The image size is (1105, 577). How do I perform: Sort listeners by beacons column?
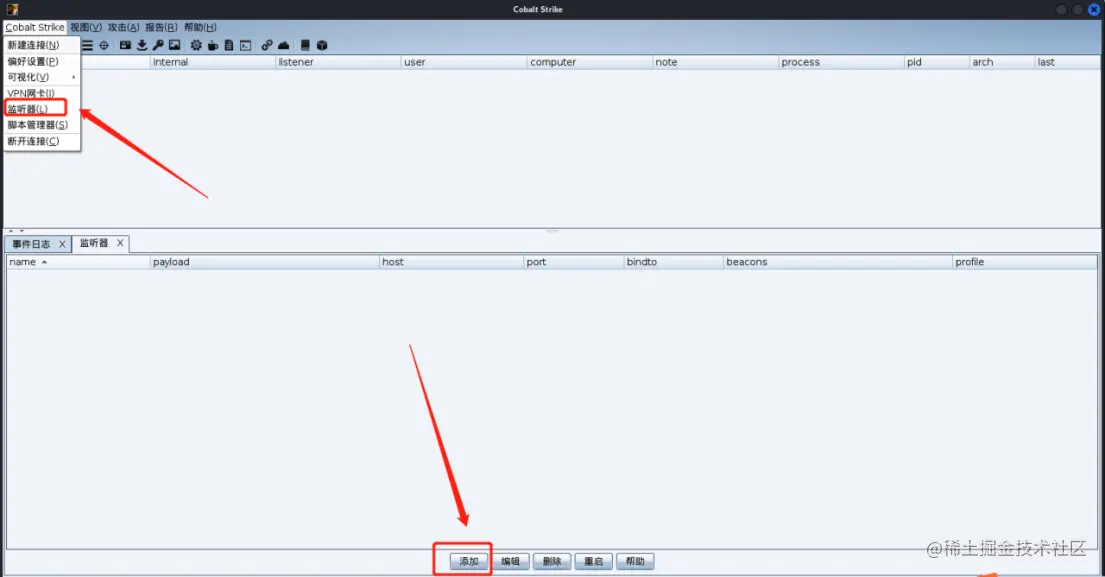pos(838,262)
